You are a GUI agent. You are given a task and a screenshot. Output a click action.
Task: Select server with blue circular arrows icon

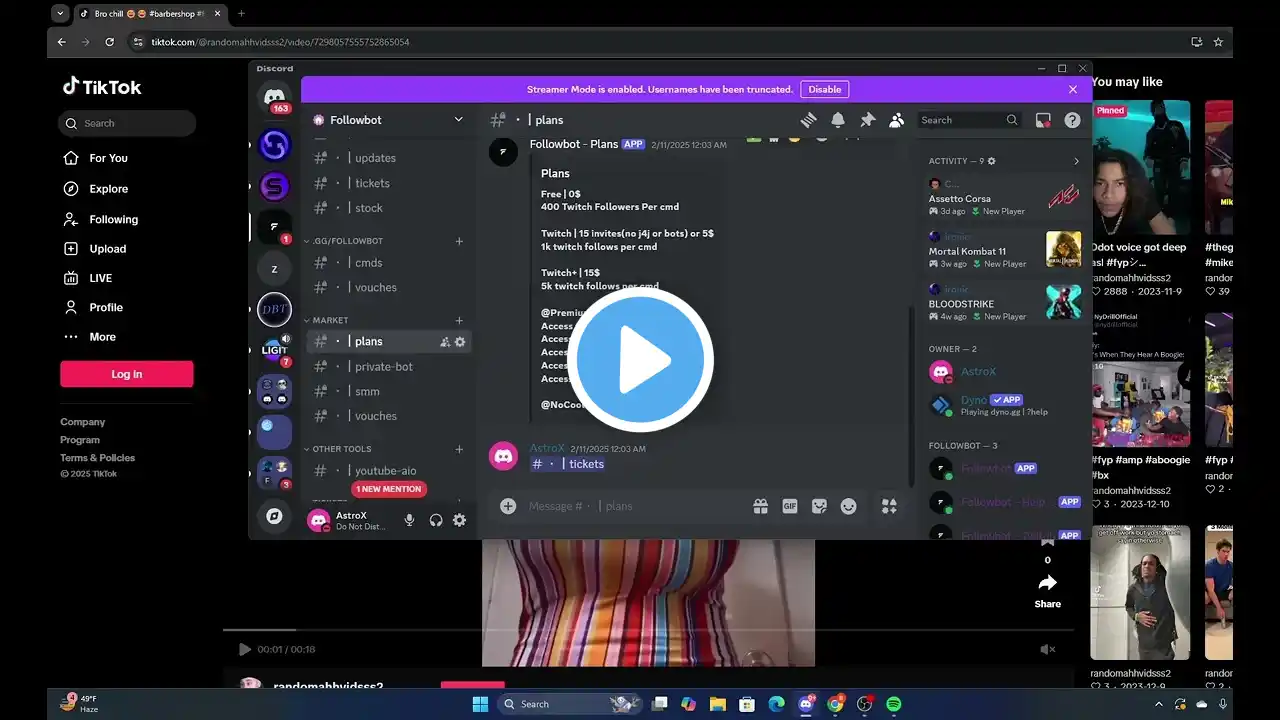click(274, 145)
